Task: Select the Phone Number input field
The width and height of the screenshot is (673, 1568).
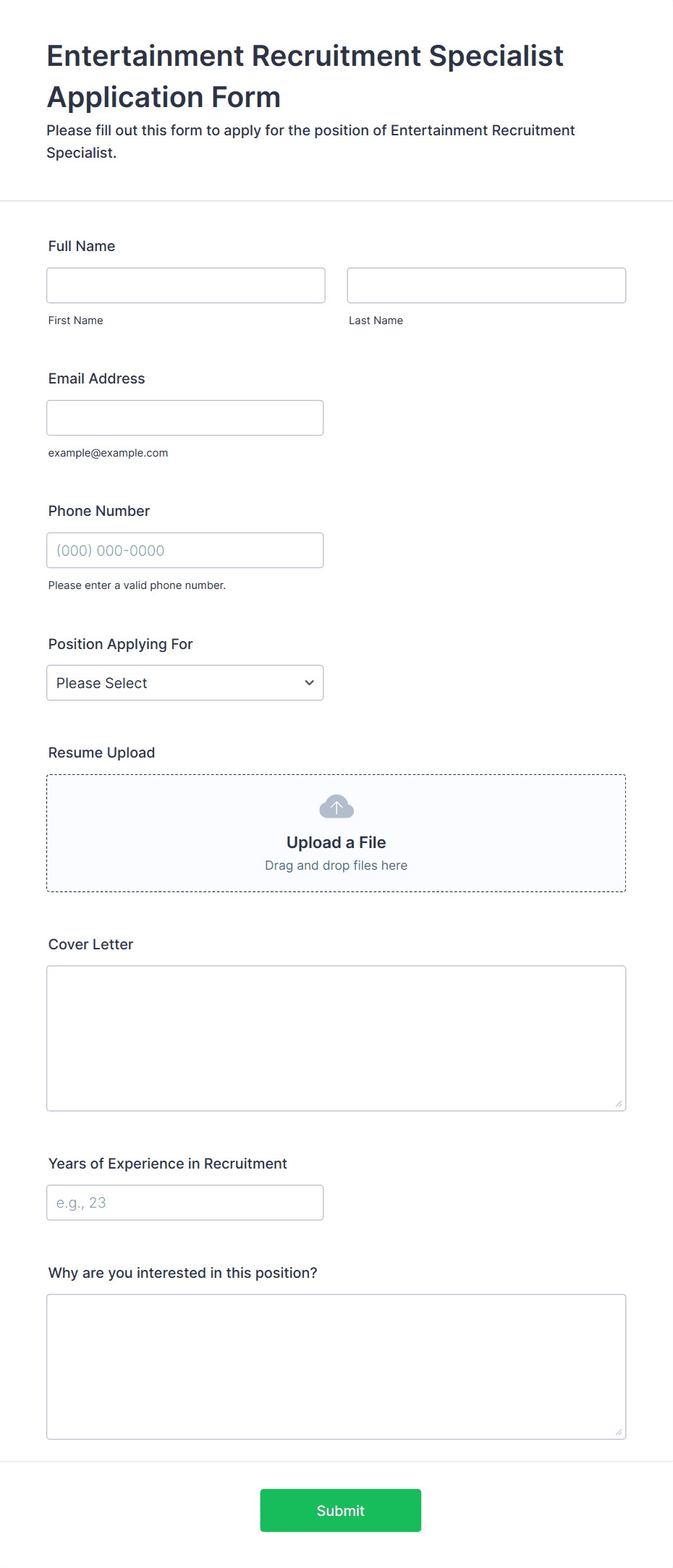Action: pyautogui.click(x=185, y=551)
